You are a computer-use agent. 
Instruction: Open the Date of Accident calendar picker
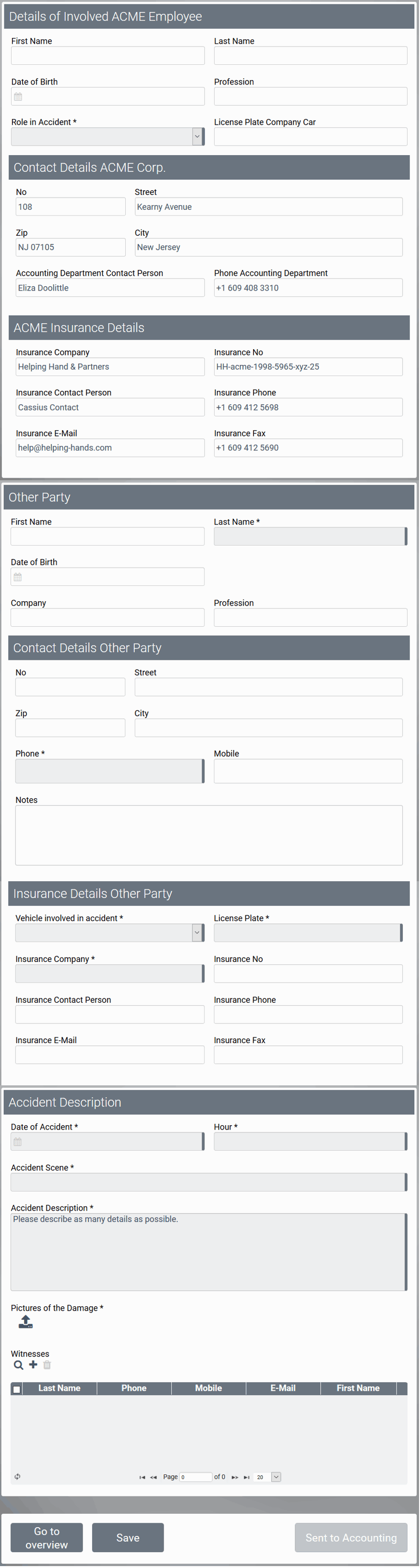18,1142
